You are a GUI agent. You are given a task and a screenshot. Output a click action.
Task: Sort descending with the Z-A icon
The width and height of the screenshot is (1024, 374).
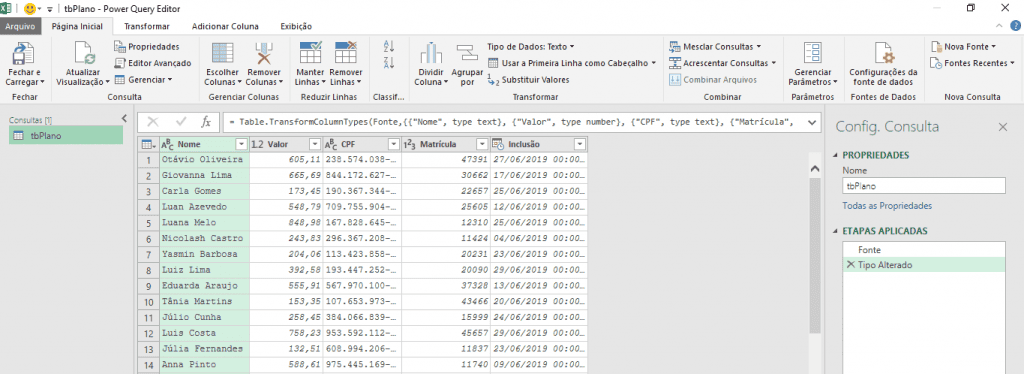click(389, 63)
